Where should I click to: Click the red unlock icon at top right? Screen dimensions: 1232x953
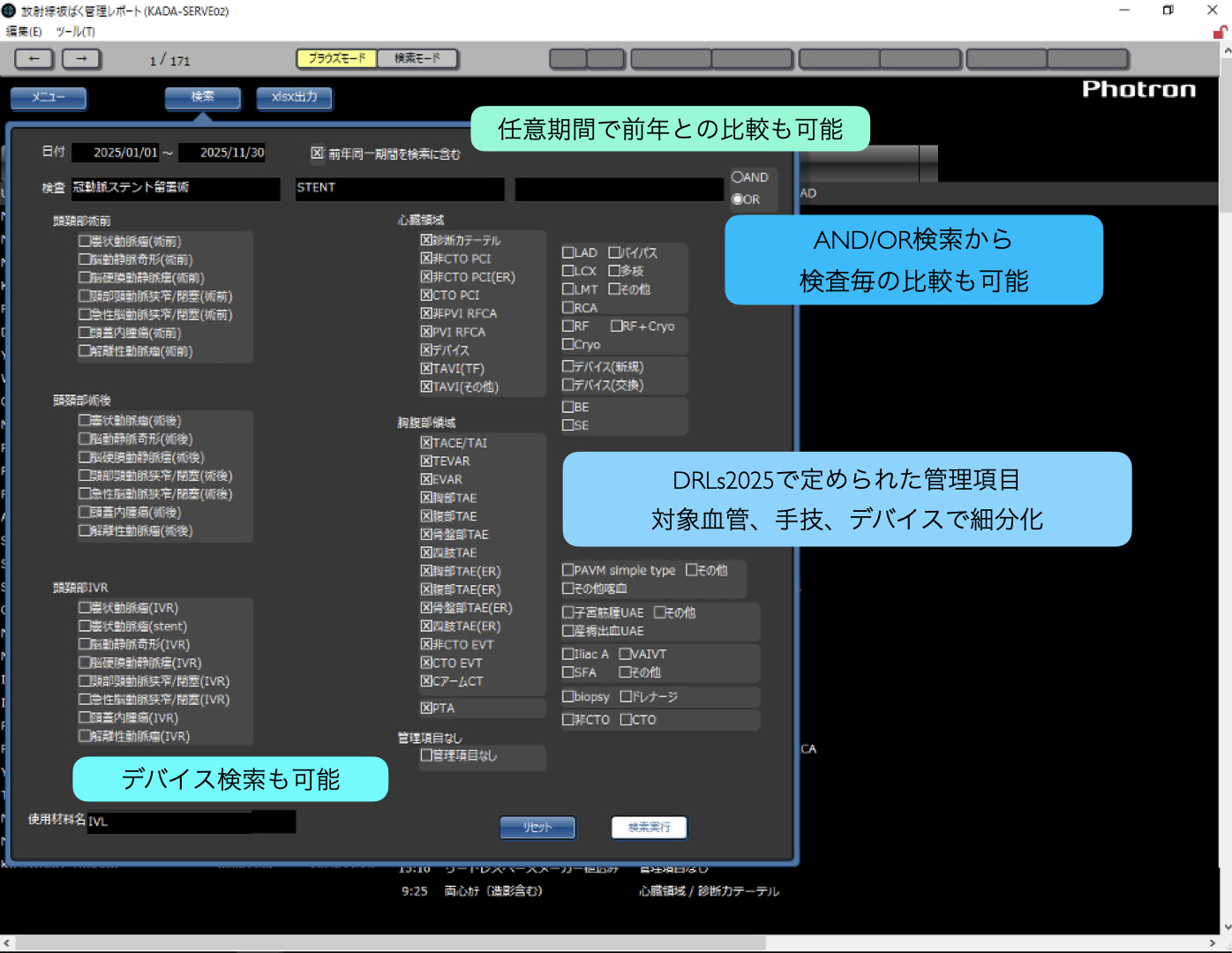click(1221, 33)
